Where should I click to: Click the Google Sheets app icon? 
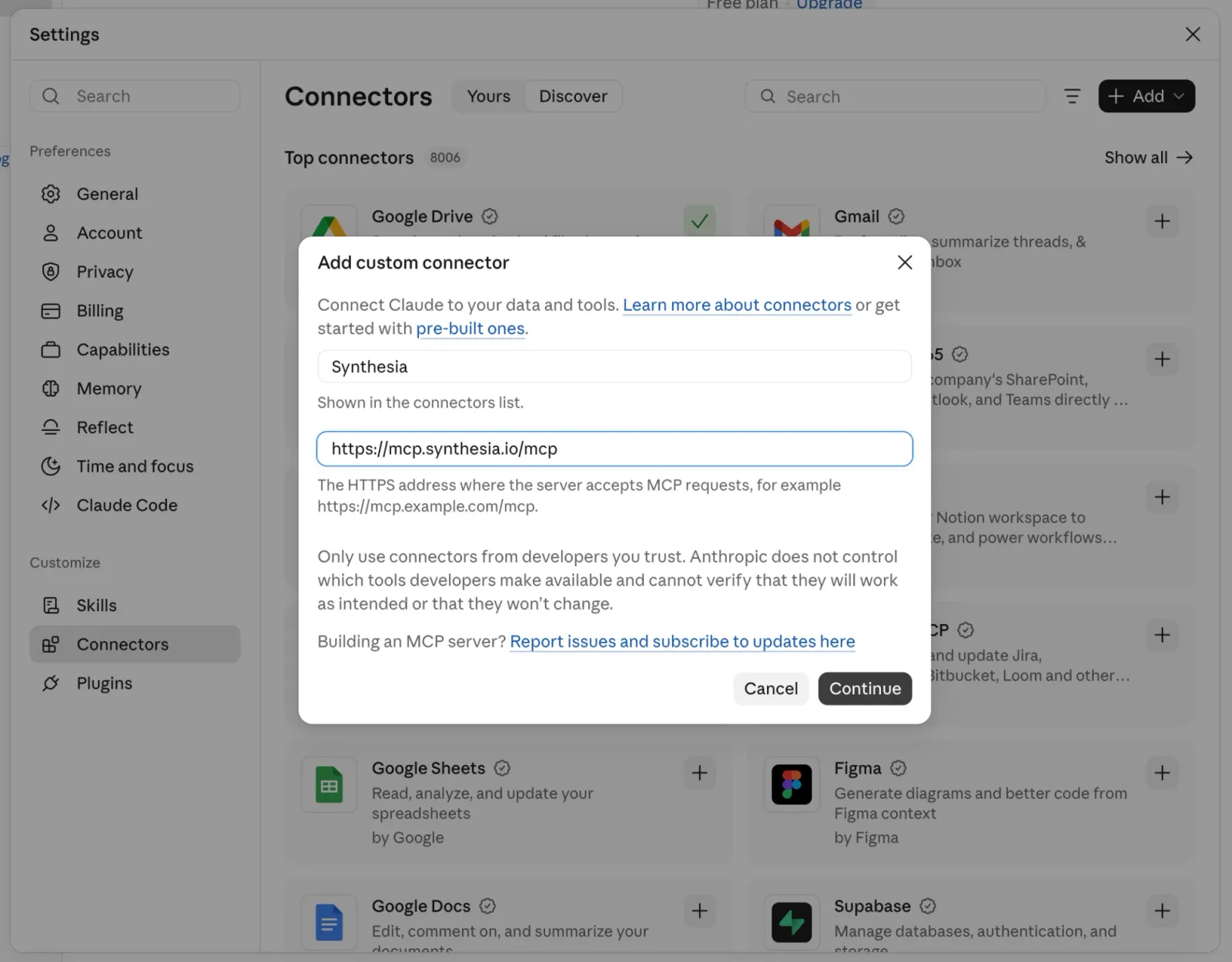click(x=329, y=785)
